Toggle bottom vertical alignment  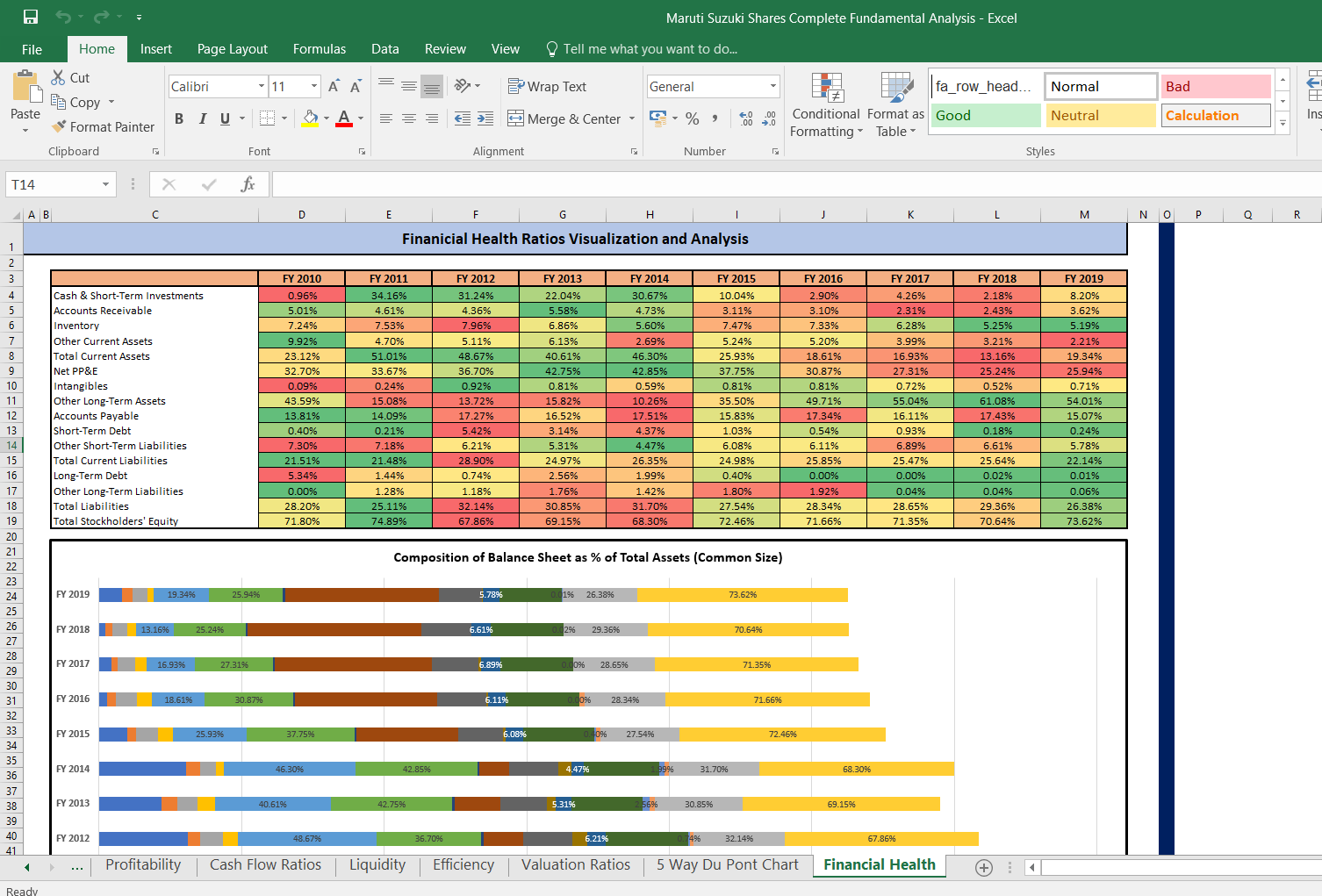point(432,85)
